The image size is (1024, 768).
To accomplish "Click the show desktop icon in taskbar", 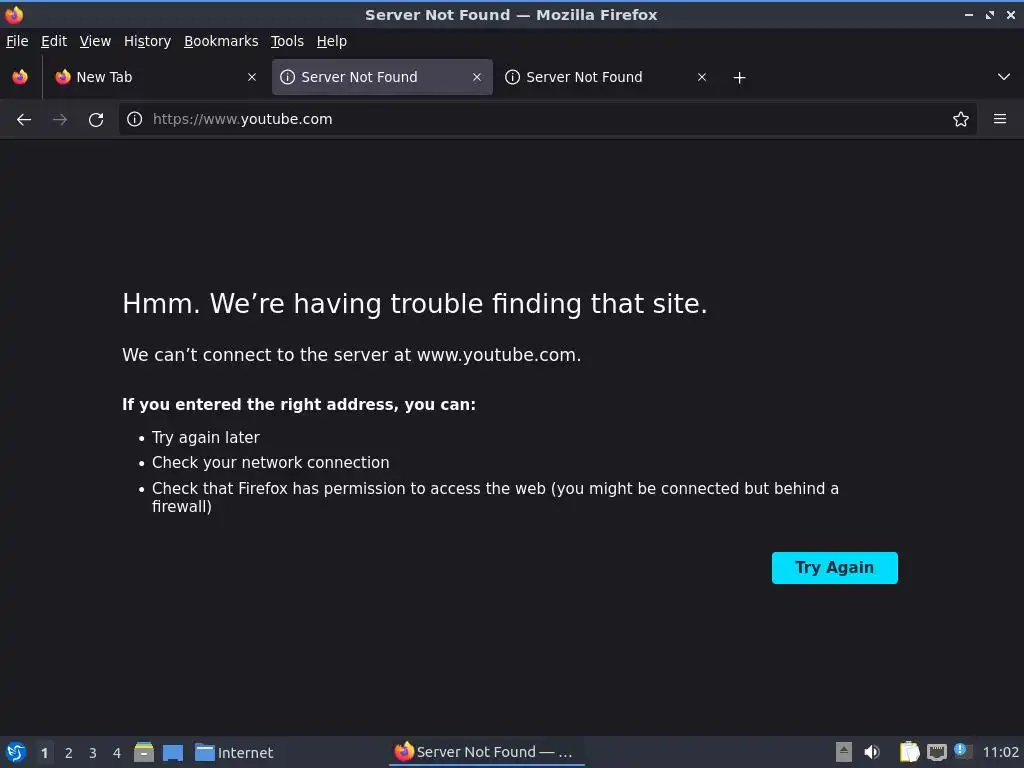I will point(173,752).
